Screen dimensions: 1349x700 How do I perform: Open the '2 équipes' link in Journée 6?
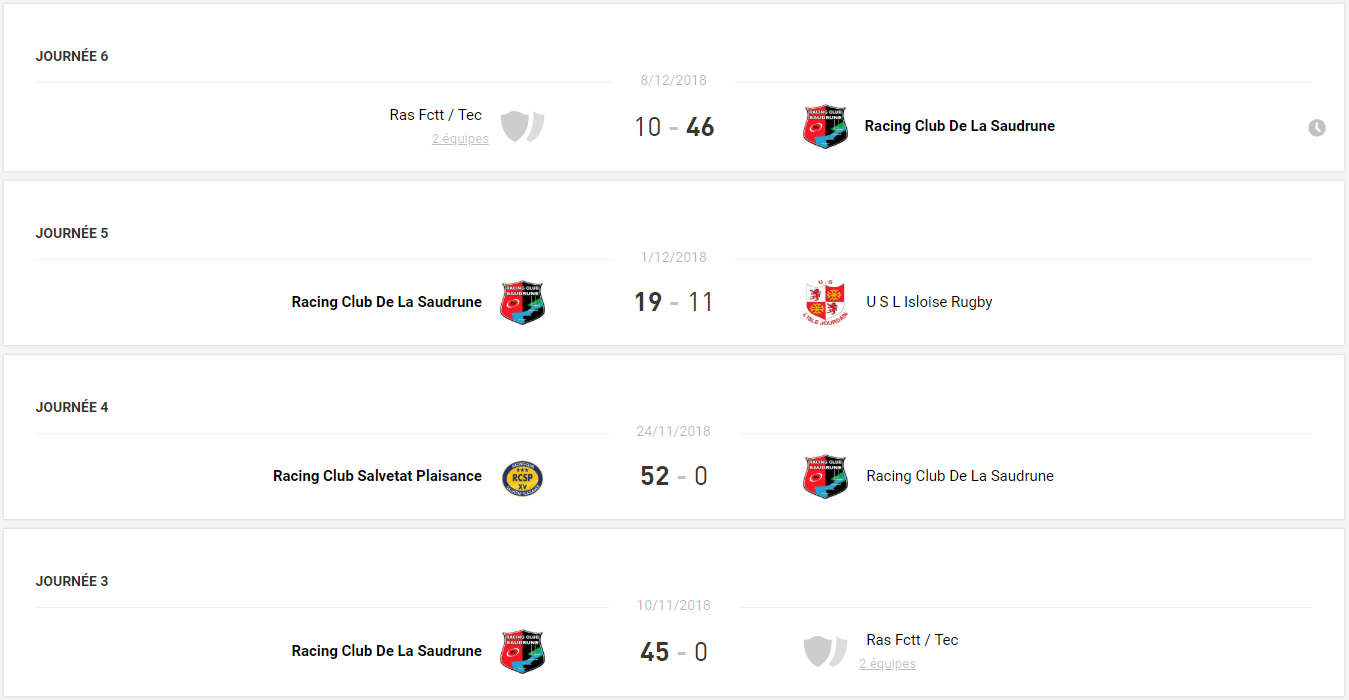coord(460,140)
